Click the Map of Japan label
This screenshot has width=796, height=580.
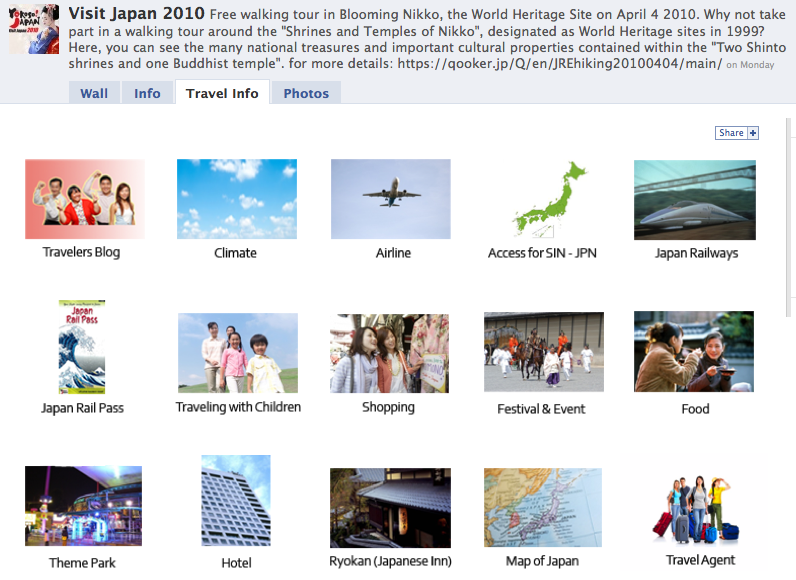coord(542,561)
